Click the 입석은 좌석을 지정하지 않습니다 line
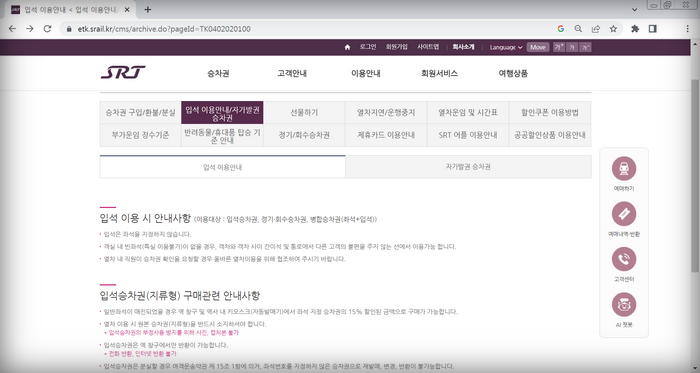Viewport: 700px width, 373px height. pos(147,234)
